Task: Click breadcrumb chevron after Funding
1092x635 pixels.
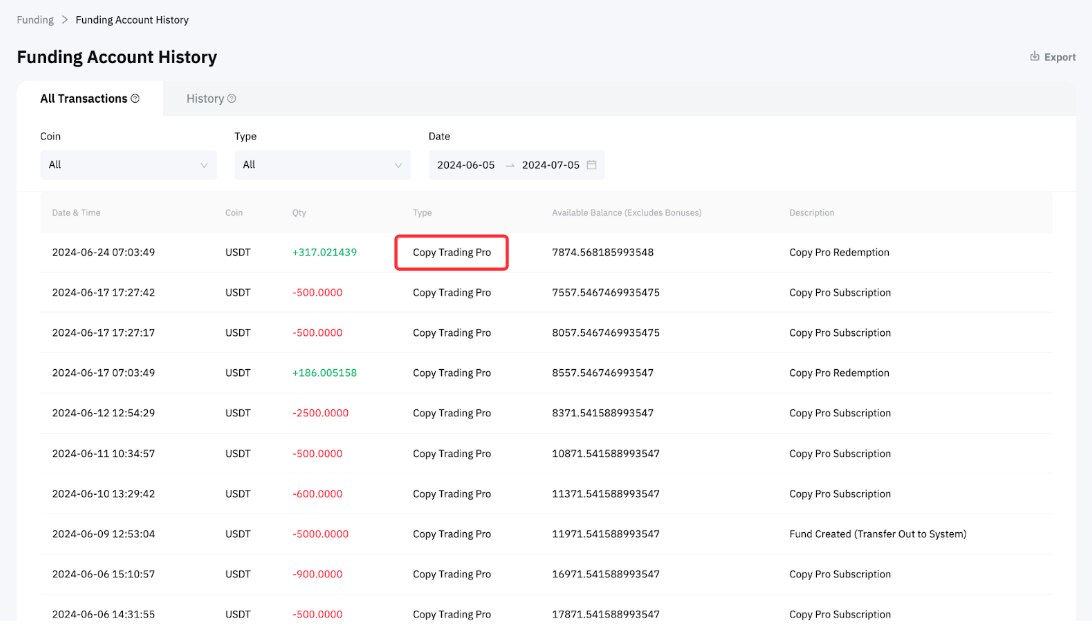Action: (x=65, y=20)
